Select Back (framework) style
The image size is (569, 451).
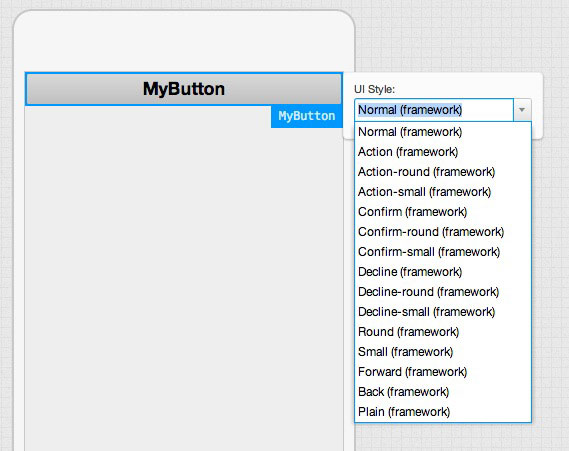click(443, 392)
